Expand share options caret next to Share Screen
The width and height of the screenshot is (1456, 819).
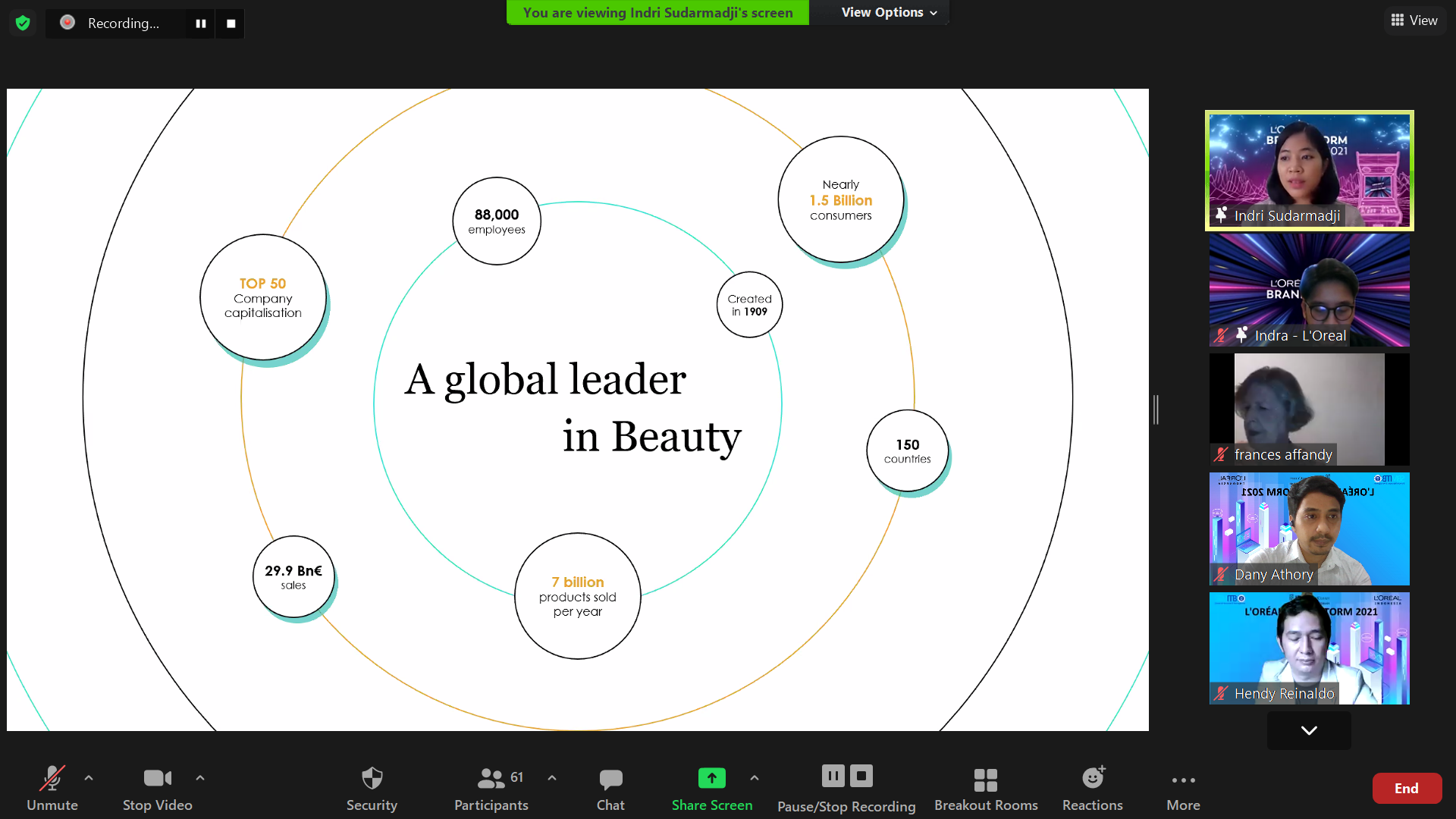pos(755,777)
